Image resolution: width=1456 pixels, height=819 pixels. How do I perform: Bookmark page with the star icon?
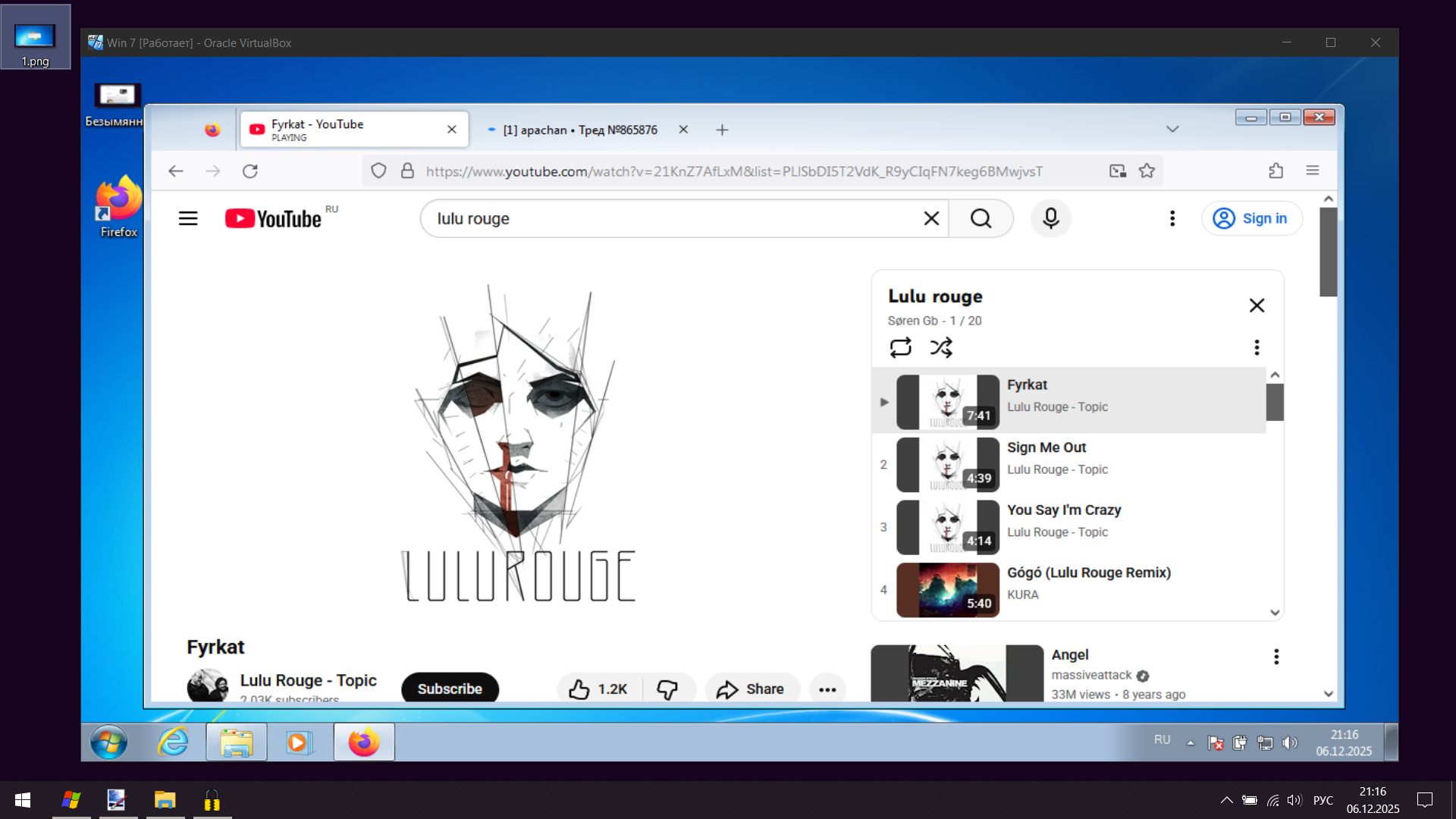click(1147, 171)
